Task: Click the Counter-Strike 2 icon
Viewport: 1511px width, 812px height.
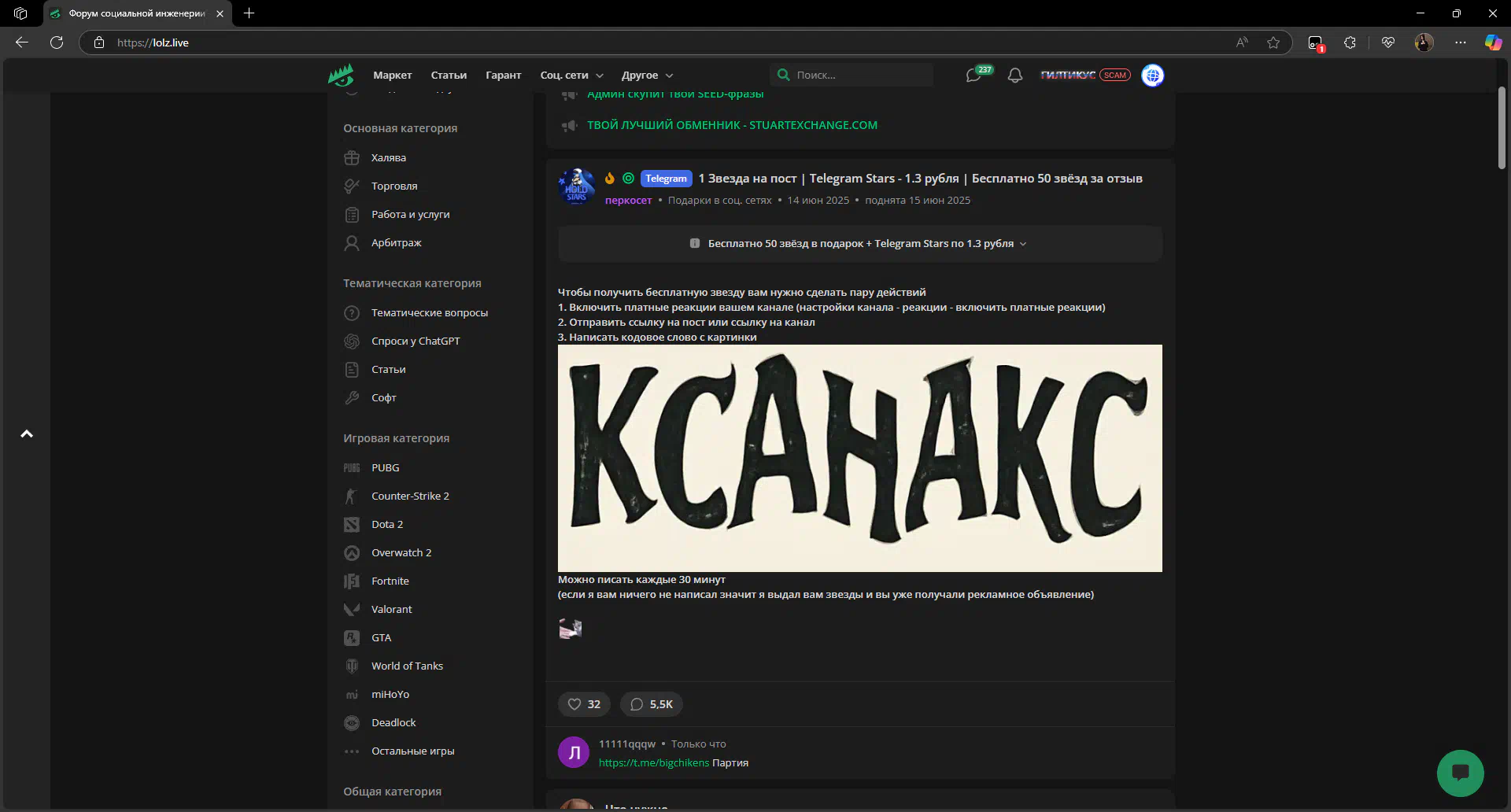Action: (x=352, y=496)
